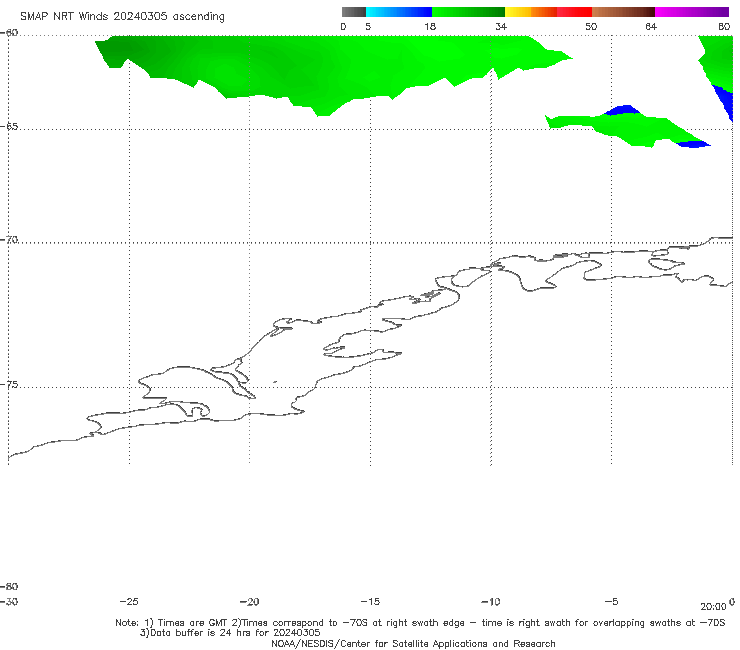Click the color bar label '18'
740x650 pixels.
pos(430,26)
